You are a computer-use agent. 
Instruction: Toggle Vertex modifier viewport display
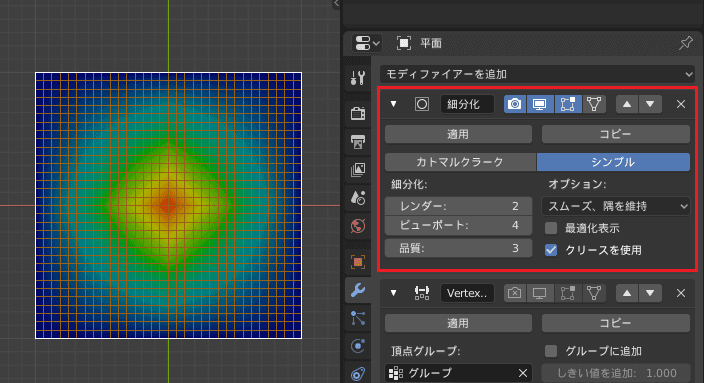click(x=540, y=293)
